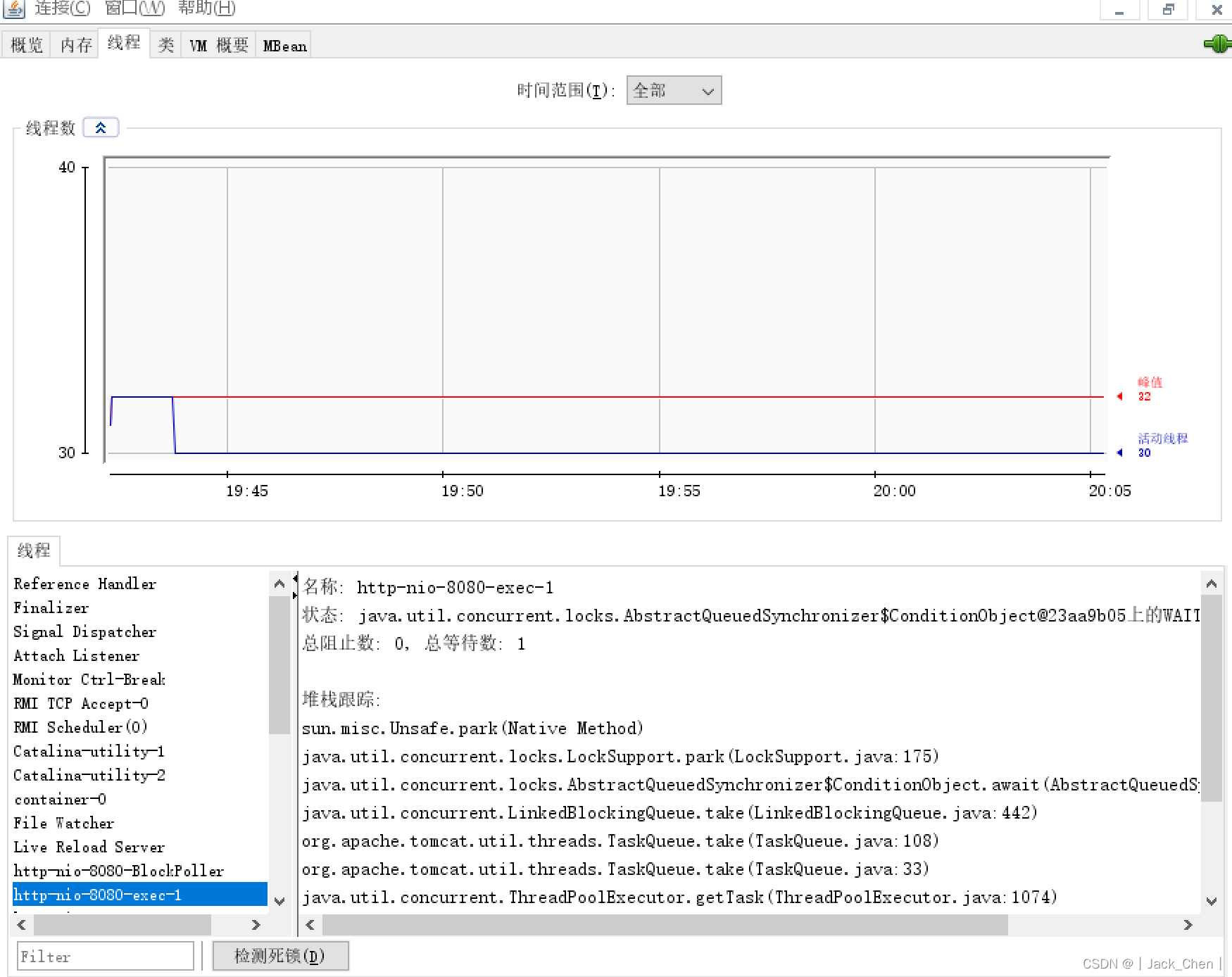Click the splitter collapse arrows between panes
This screenshot has width=1232, height=977.
coord(295,586)
